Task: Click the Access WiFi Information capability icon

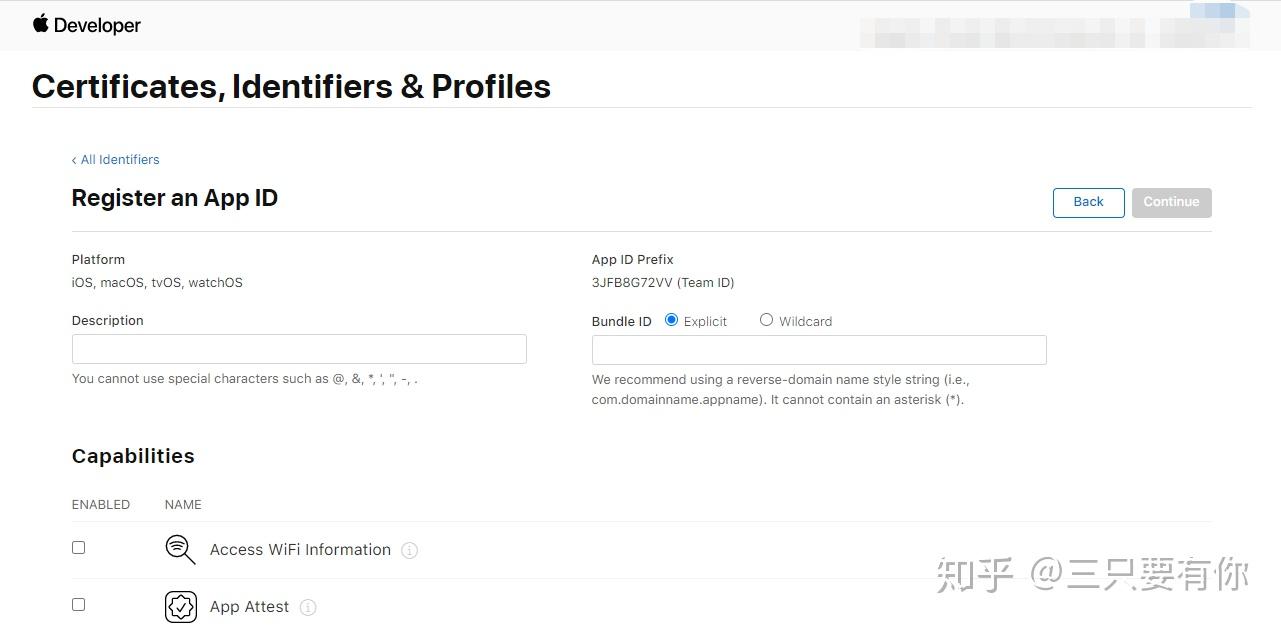Action: point(180,549)
